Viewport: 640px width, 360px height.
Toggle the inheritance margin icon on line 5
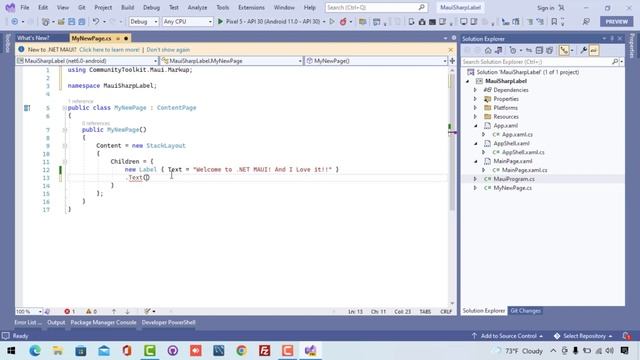(x=27, y=108)
